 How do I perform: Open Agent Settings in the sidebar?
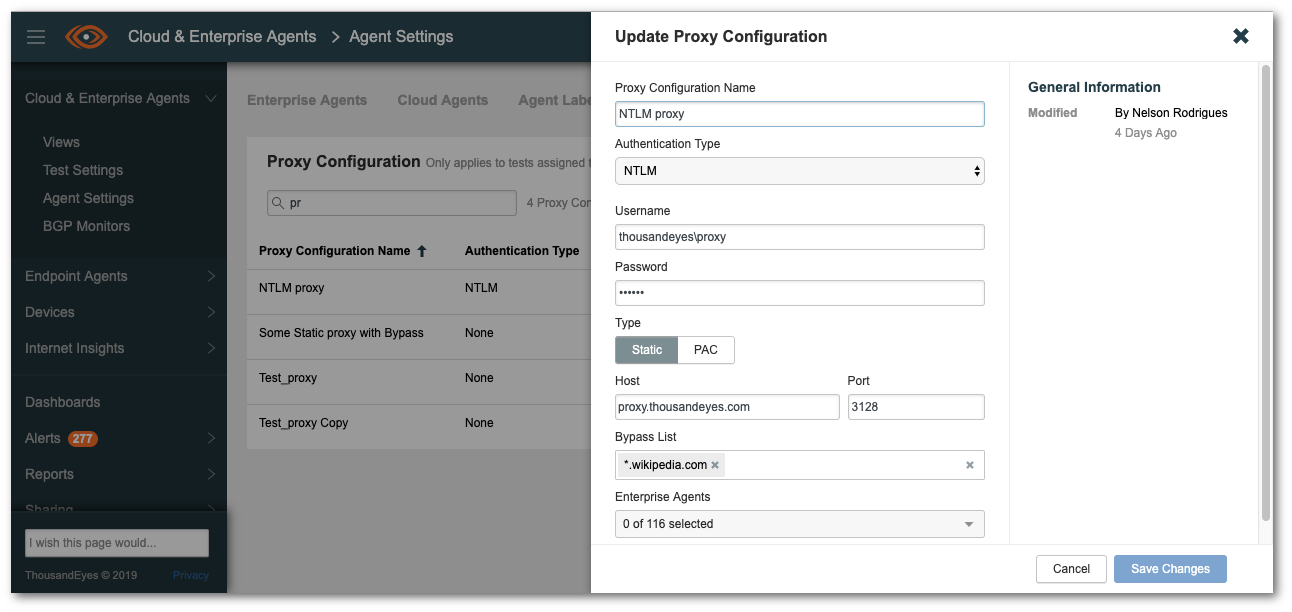click(x=88, y=198)
